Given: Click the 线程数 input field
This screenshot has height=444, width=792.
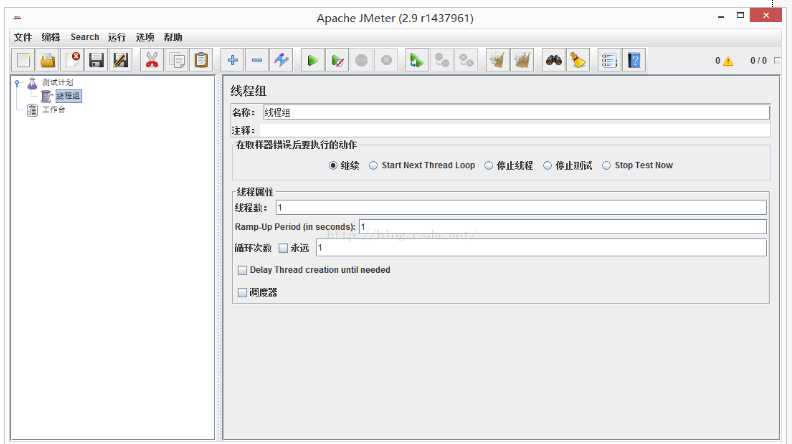Looking at the screenshot, I should click(x=521, y=208).
